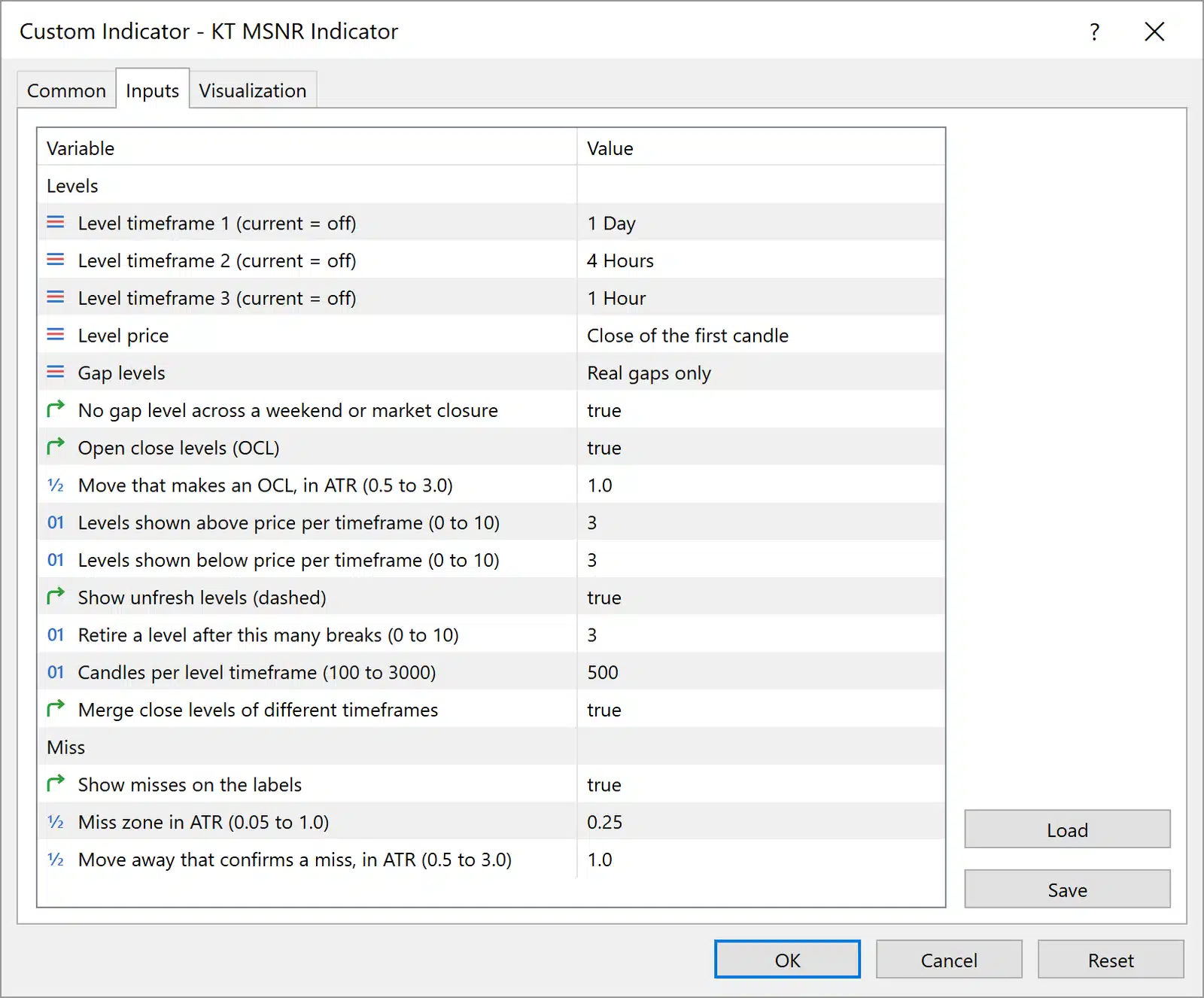The width and height of the screenshot is (1204, 998).
Task: Click the enum icon beside Gap levels
Action: (x=56, y=372)
